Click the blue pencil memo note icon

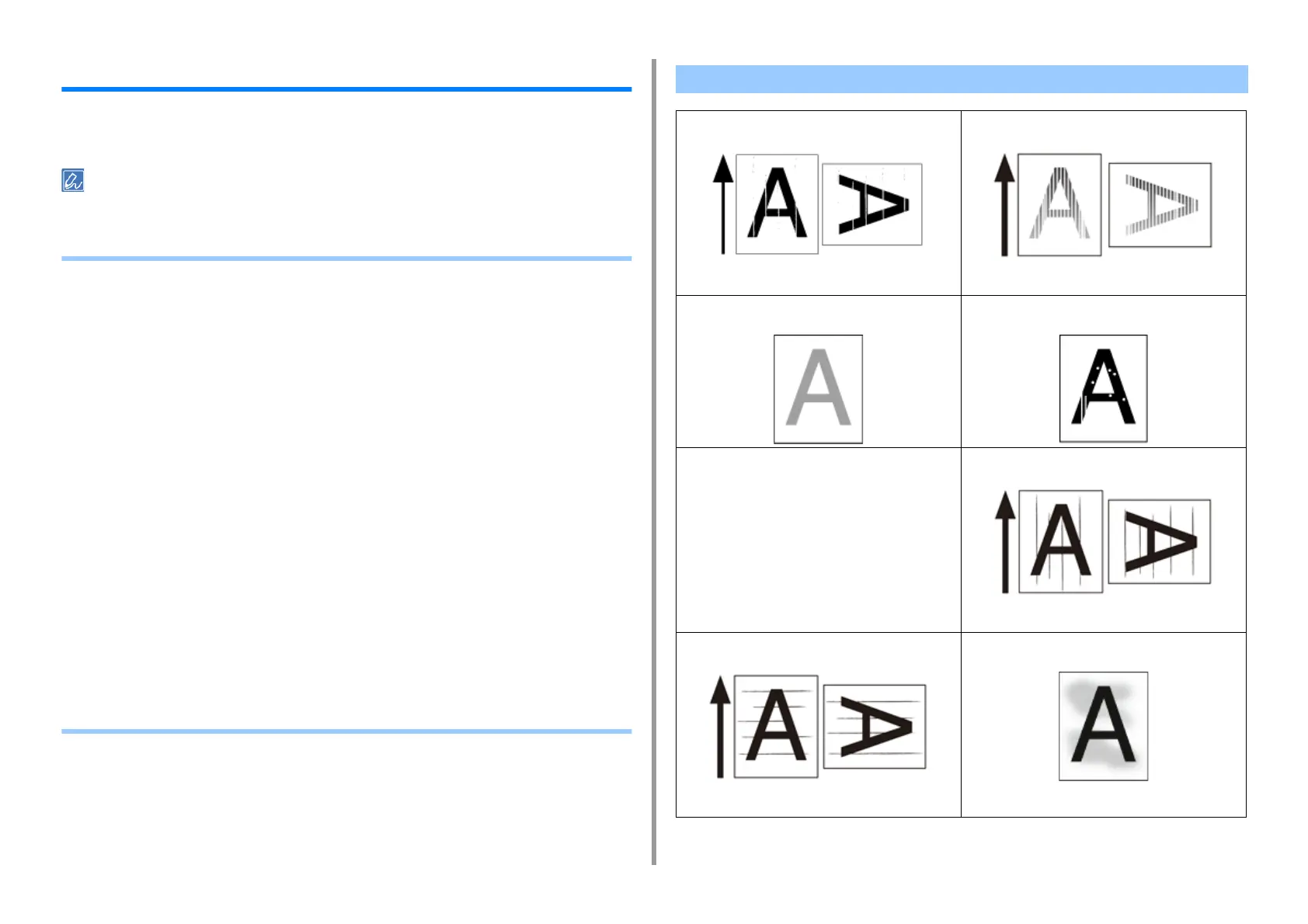[72, 180]
